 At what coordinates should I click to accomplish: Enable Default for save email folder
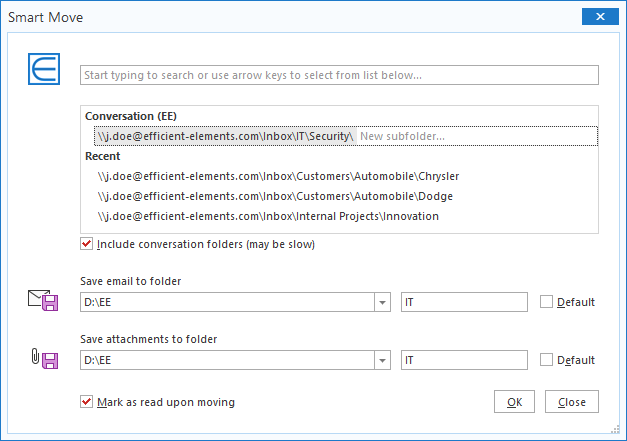tap(546, 302)
